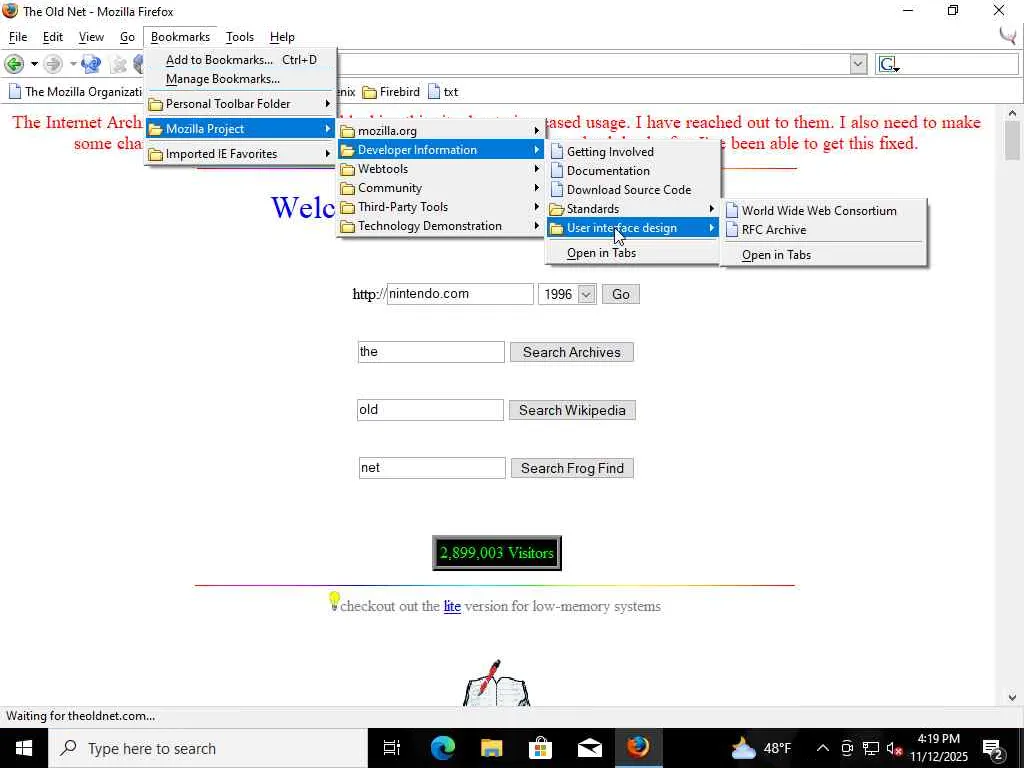The height and width of the screenshot is (768, 1024).
Task: Click the input containing 'the'
Action: pyautogui.click(x=431, y=352)
